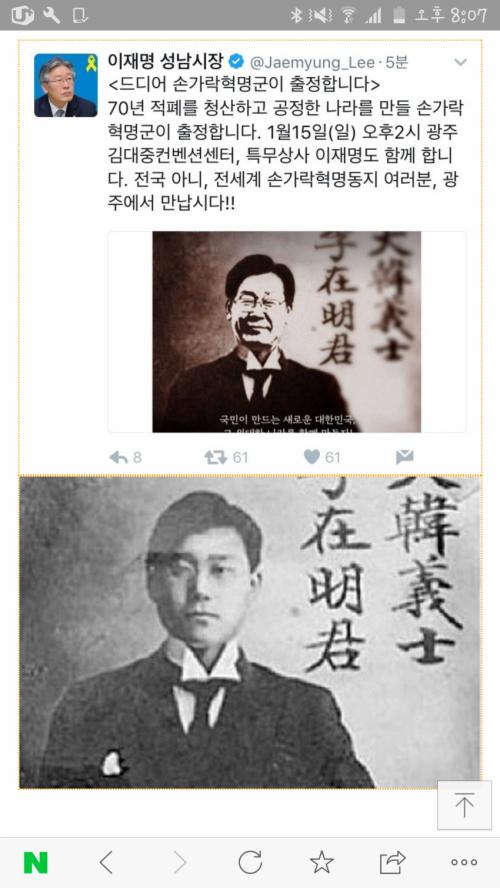Tap the tweet author's profile avatar

(66, 86)
